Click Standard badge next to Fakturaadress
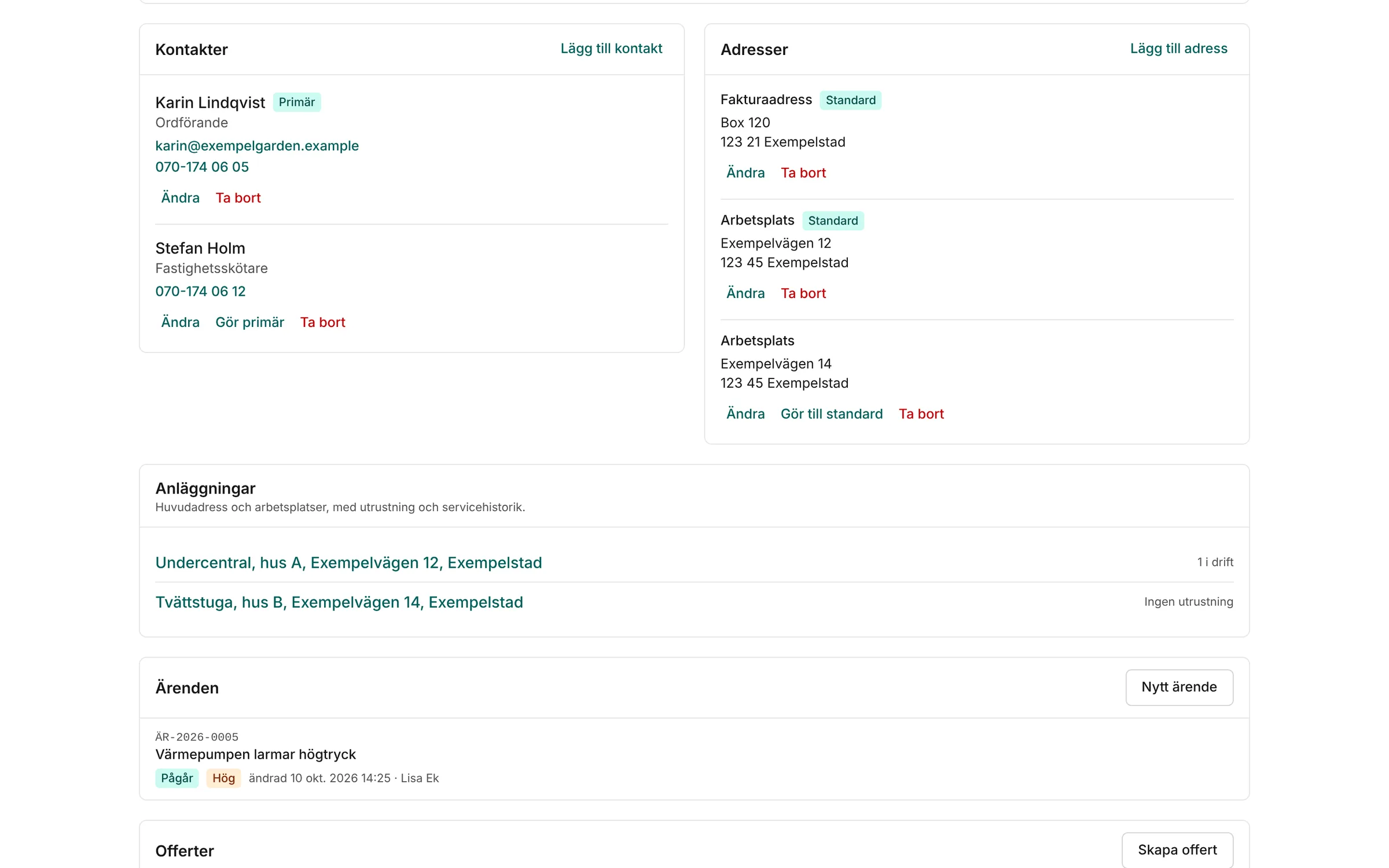 pyautogui.click(x=850, y=100)
